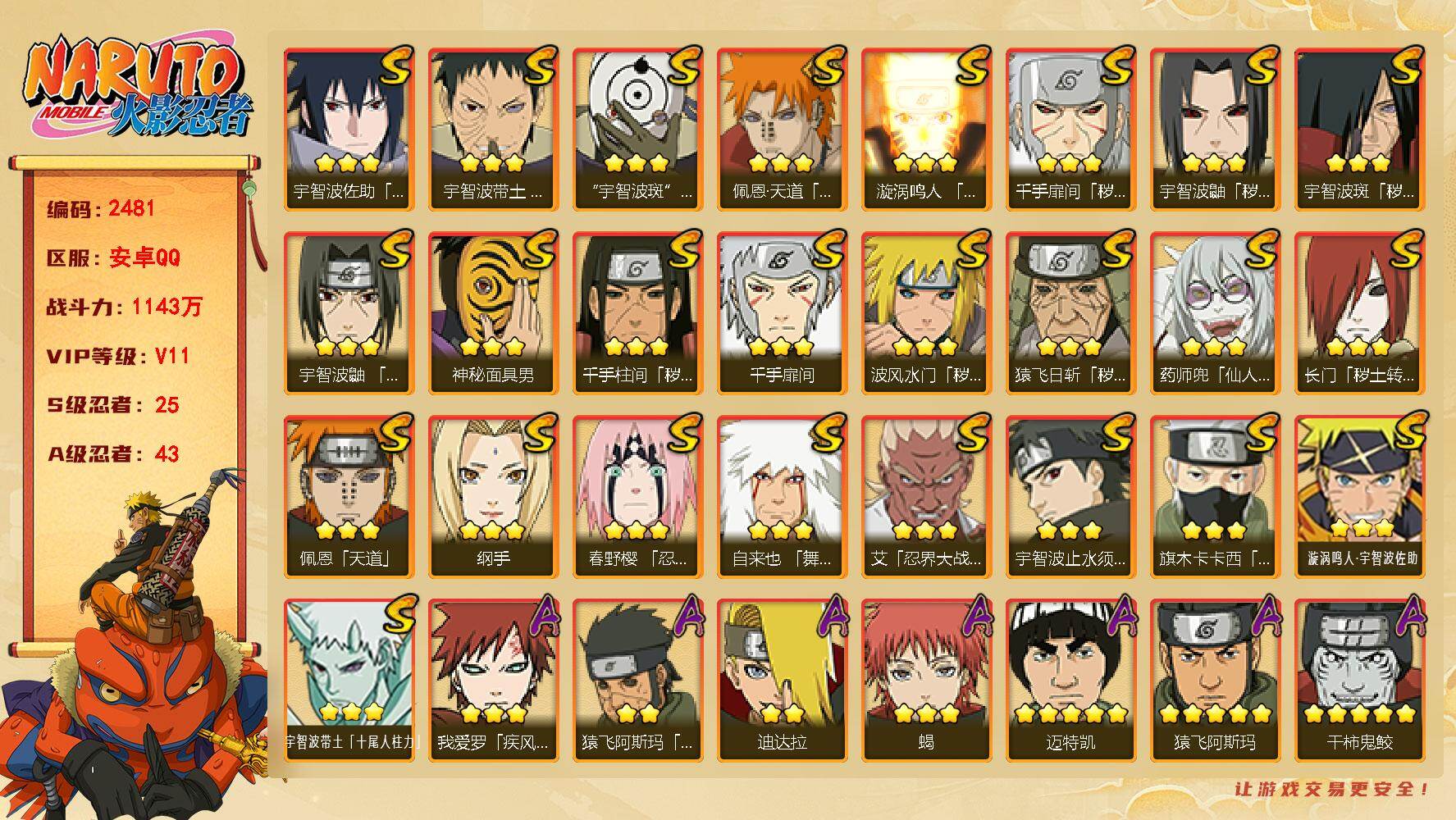
Task: Click the S rank badge on 神秘面具男
Action: pyautogui.click(x=539, y=249)
